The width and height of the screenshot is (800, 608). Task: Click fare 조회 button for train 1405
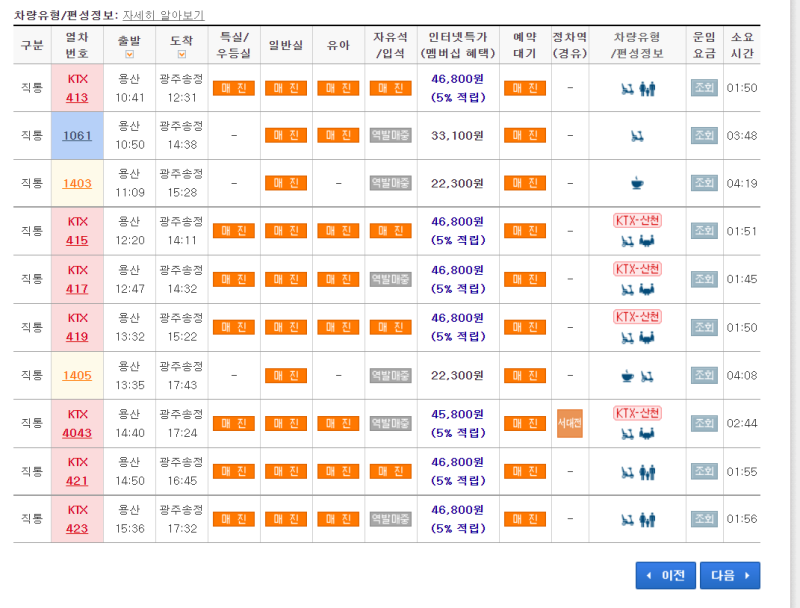coord(704,375)
